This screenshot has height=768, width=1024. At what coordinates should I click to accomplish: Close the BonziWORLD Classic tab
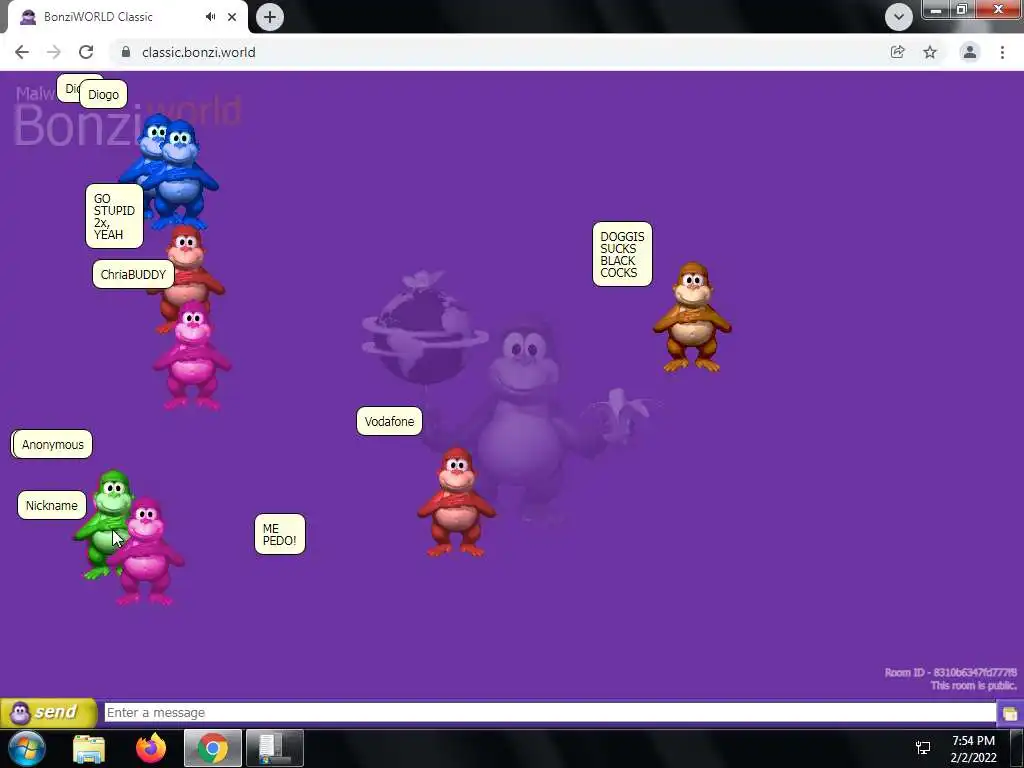pyautogui.click(x=232, y=17)
